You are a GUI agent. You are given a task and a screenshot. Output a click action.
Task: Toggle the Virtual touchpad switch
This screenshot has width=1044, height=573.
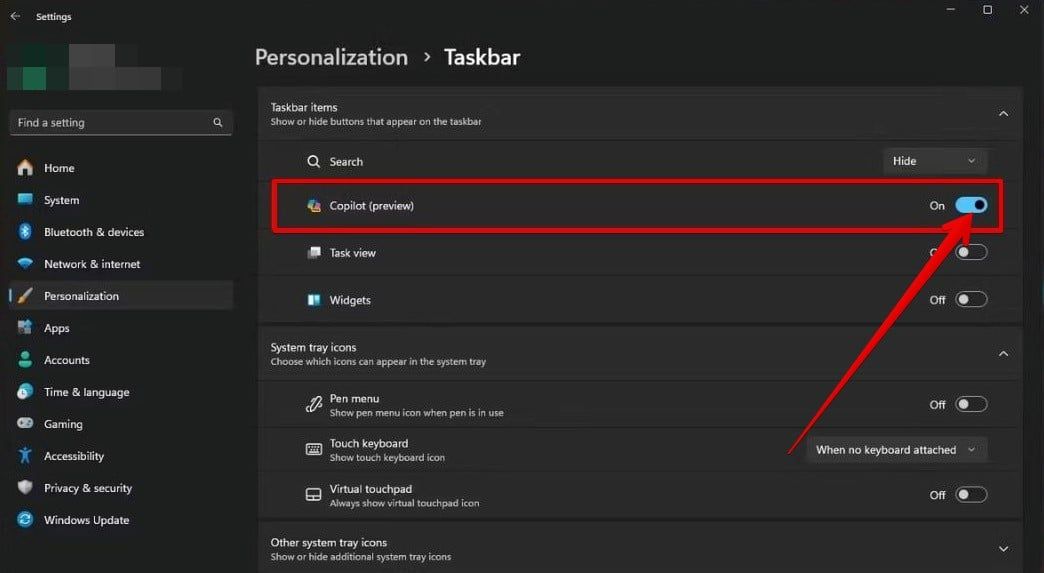pos(971,494)
